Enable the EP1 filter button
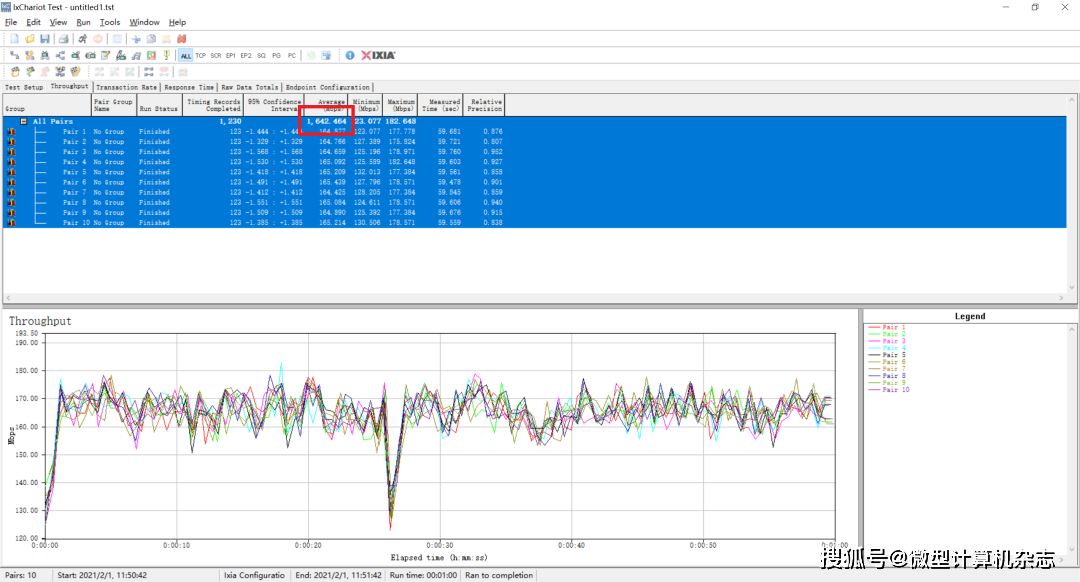The image size is (1080, 582). tap(231, 56)
